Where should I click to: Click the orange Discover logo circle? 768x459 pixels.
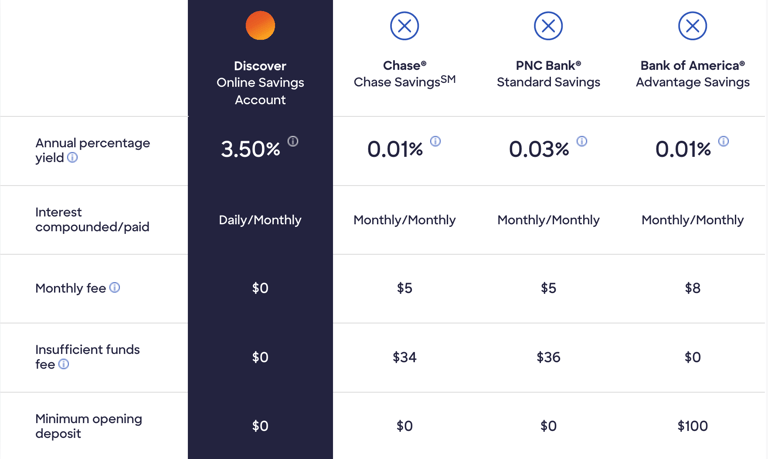(260, 25)
